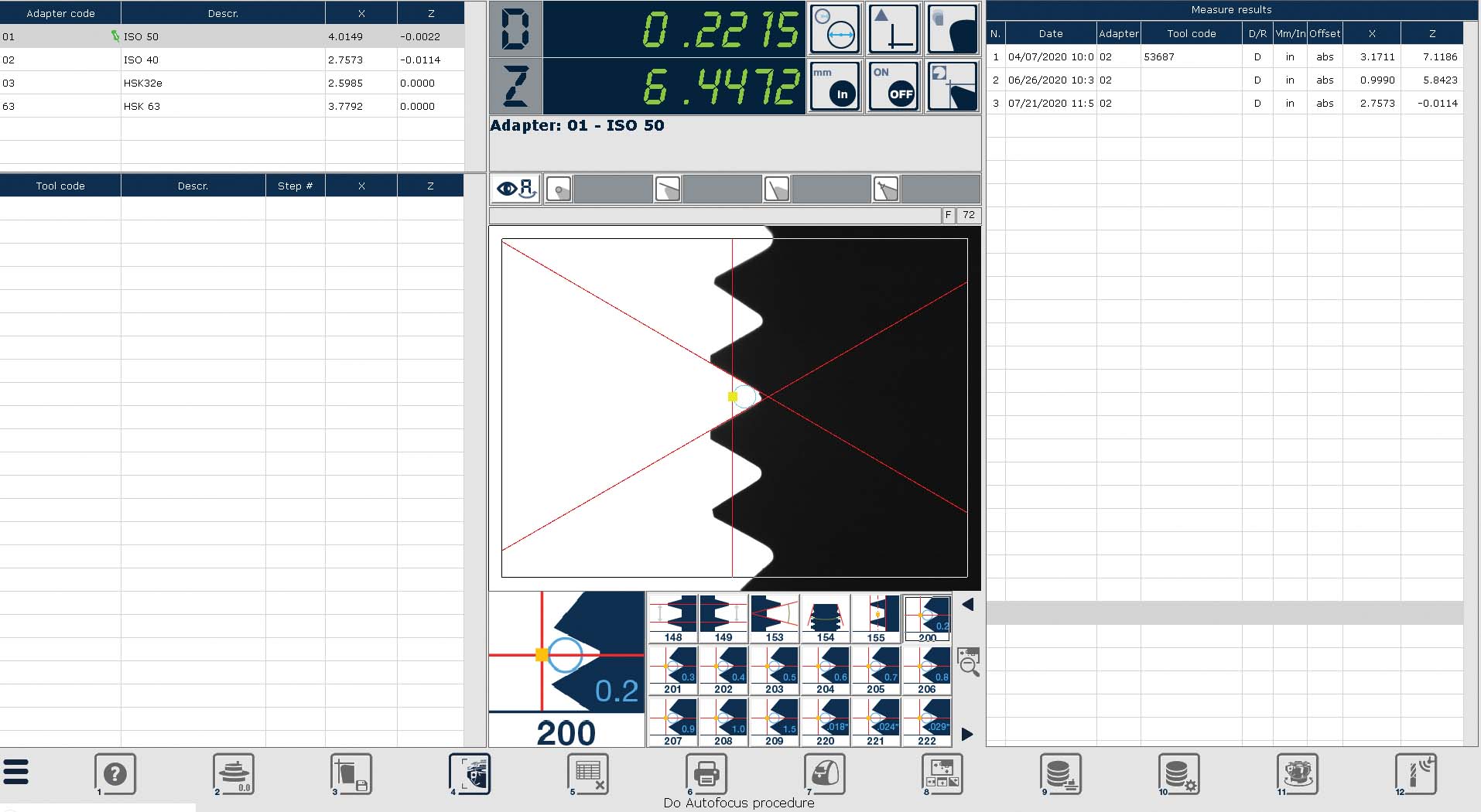
Task: Click the HSK 63 adapter row
Action: coord(232,106)
